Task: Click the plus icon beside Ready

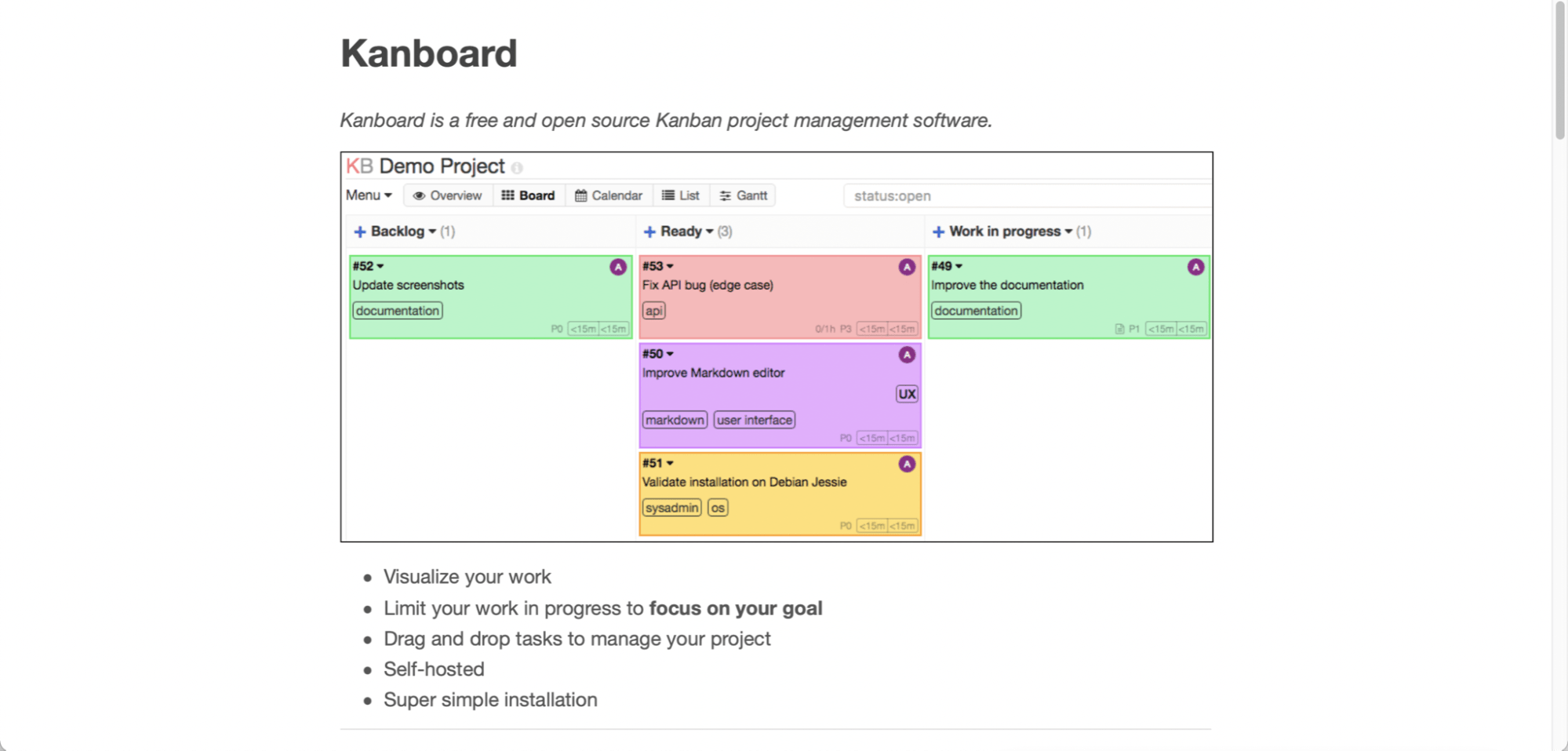Action: coord(649,231)
